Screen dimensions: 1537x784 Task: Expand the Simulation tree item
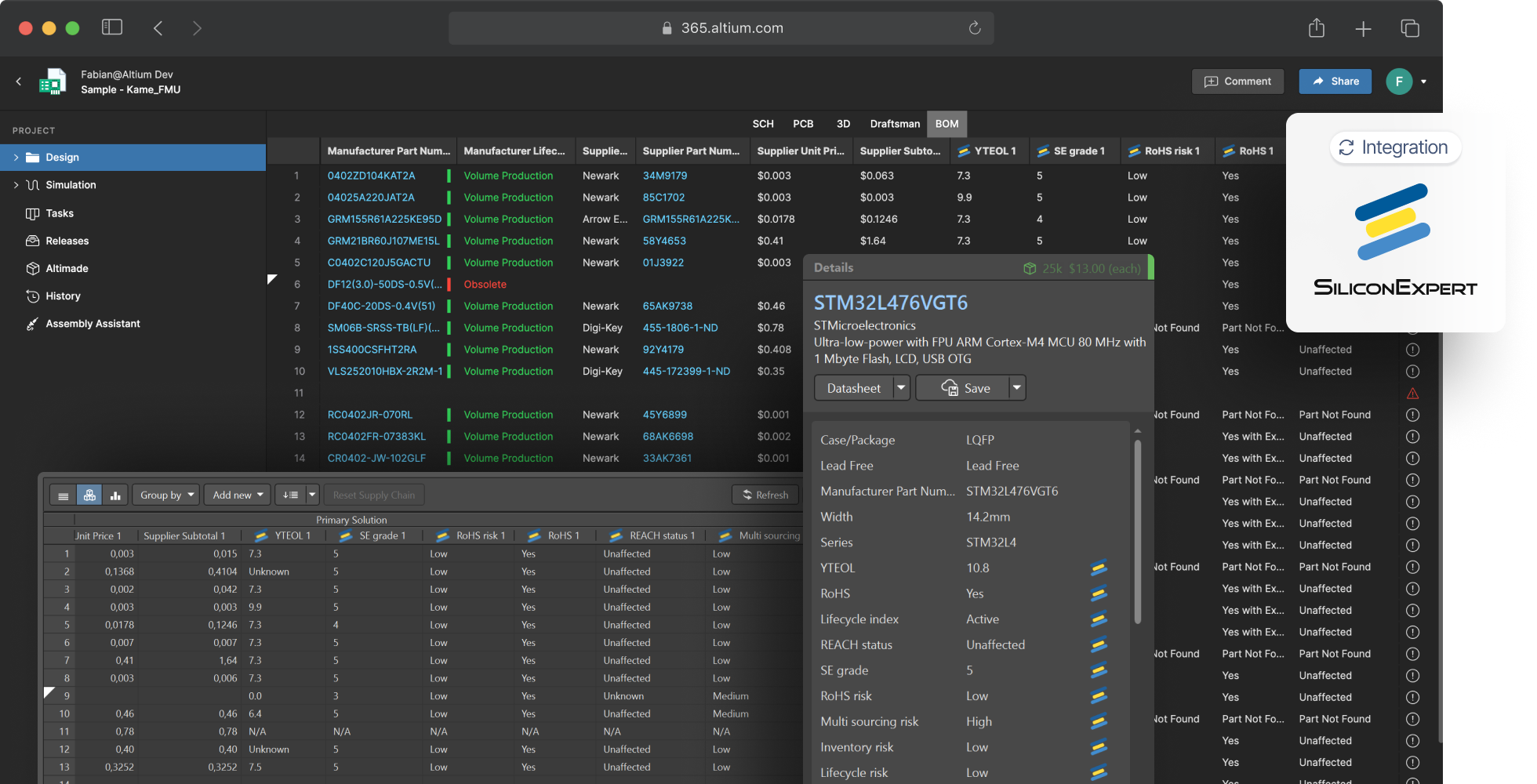[16, 185]
